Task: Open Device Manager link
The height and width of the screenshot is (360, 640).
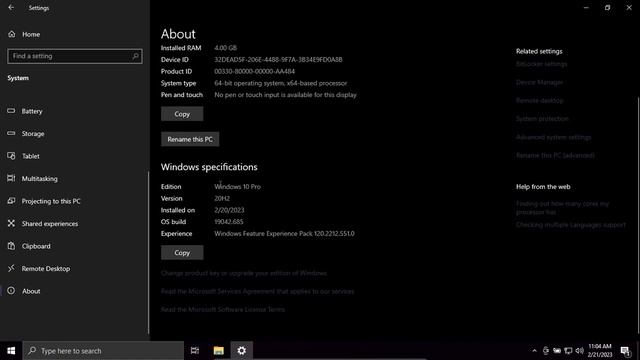Action: point(539,82)
